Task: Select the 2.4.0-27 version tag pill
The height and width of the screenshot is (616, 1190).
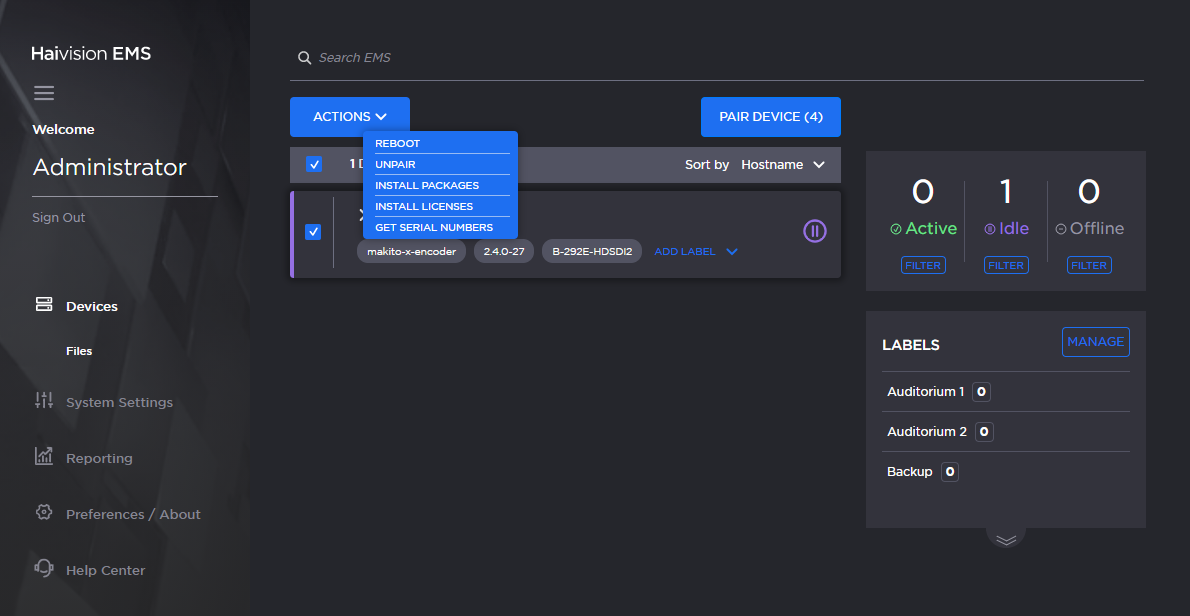Action: tap(503, 251)
